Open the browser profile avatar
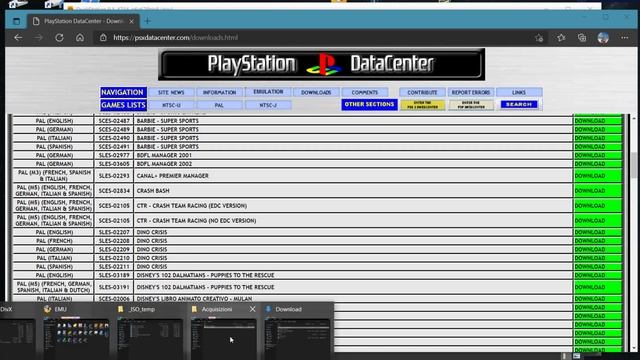The height and width of the screenshot is (360, 640). [603, 38]
